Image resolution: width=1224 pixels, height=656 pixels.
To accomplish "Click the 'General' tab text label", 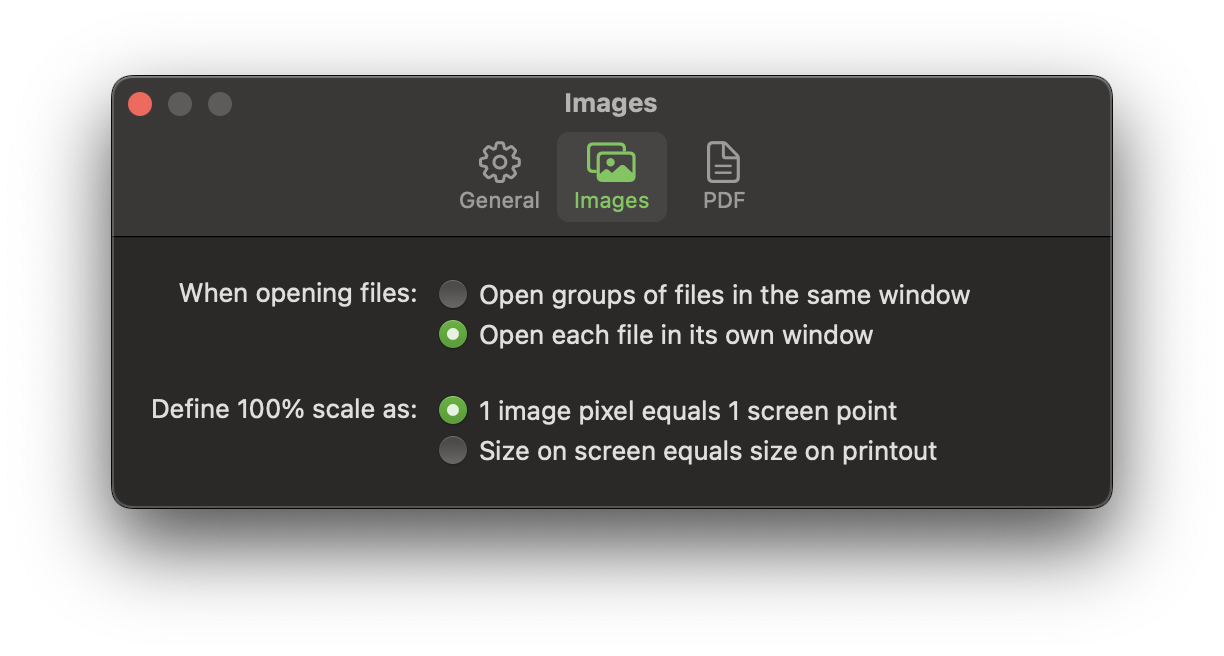I will (x=499, y=200).
